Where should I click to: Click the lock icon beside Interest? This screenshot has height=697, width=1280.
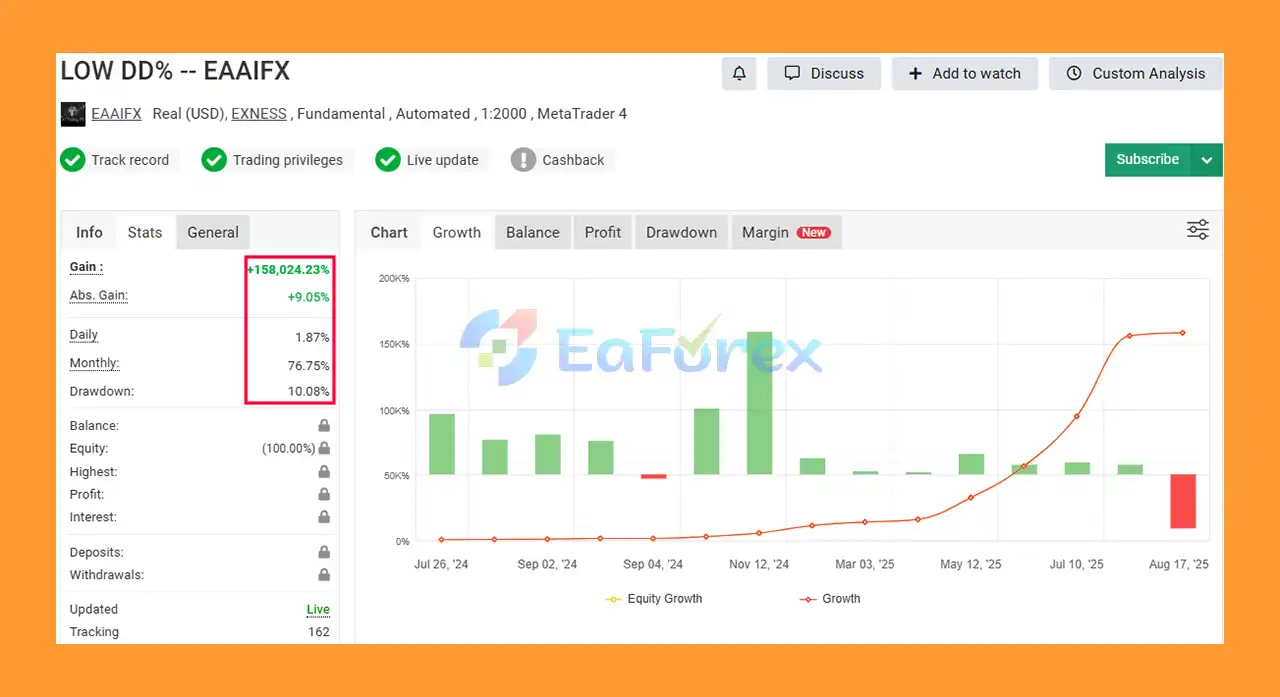pos(324,517)
